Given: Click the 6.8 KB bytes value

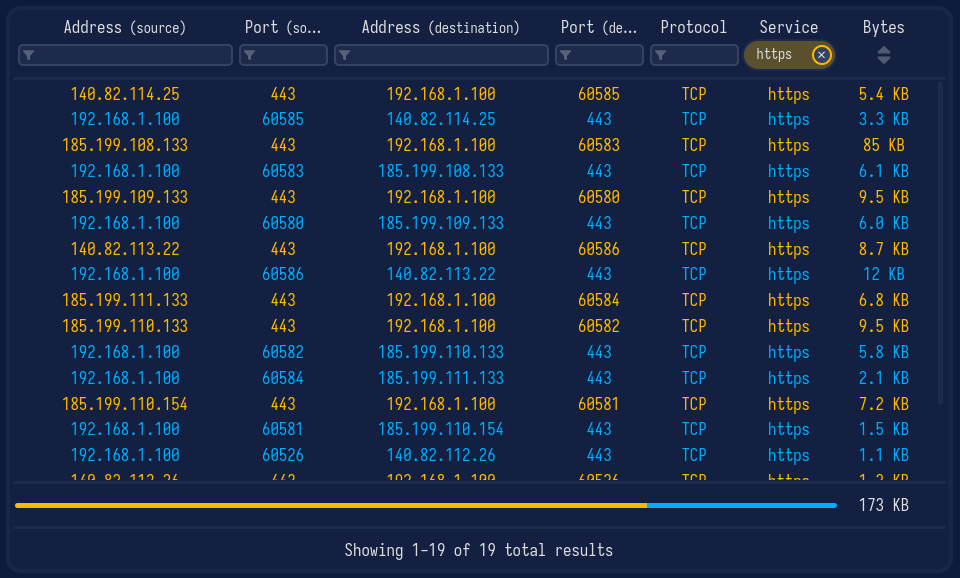Looking at the screenshot, I should pyautogui.click(x=883, y=301).
